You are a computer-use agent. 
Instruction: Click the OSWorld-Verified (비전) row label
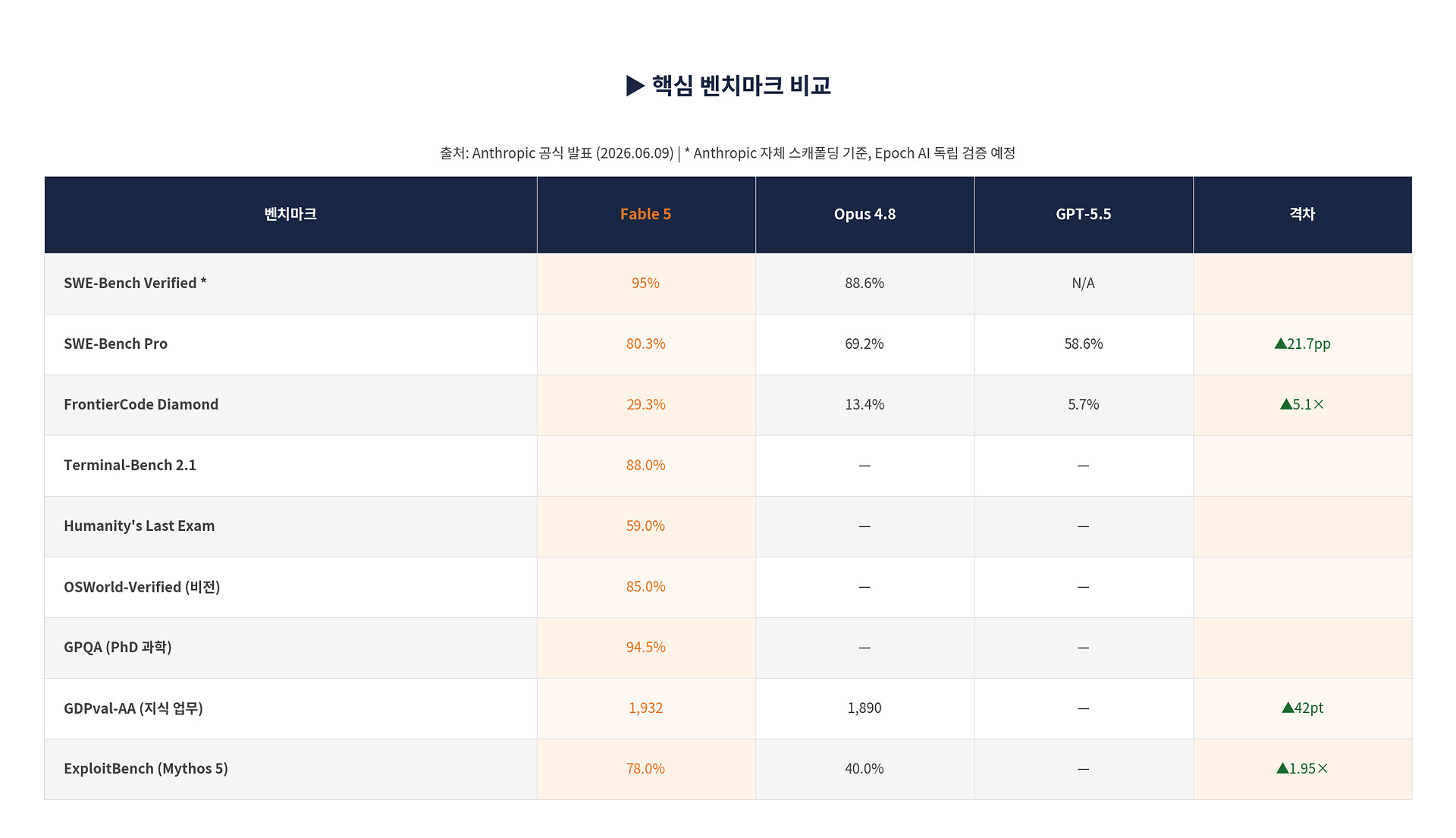pos(142,587)
